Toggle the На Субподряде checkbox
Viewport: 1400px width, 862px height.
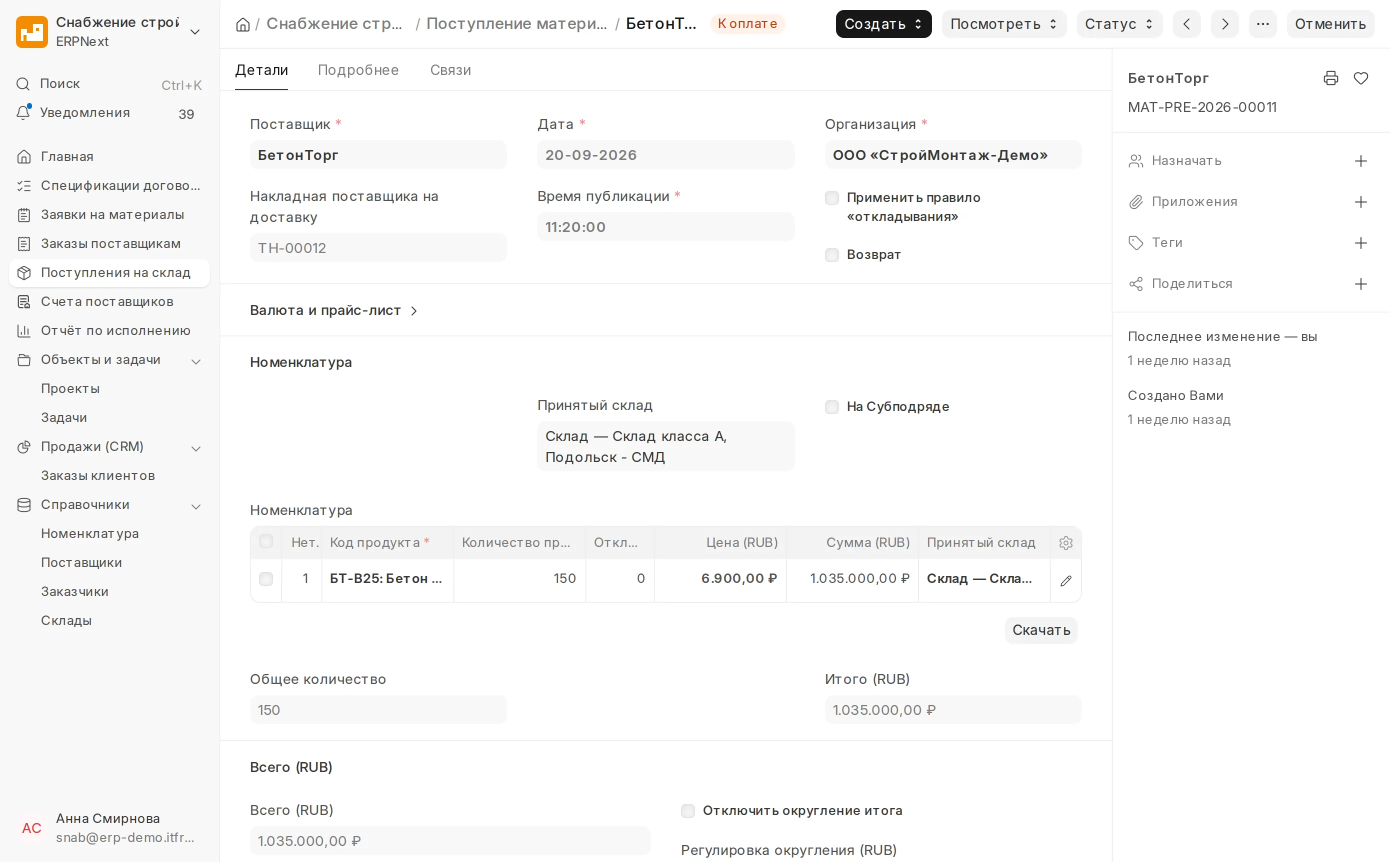click(832, 407)
